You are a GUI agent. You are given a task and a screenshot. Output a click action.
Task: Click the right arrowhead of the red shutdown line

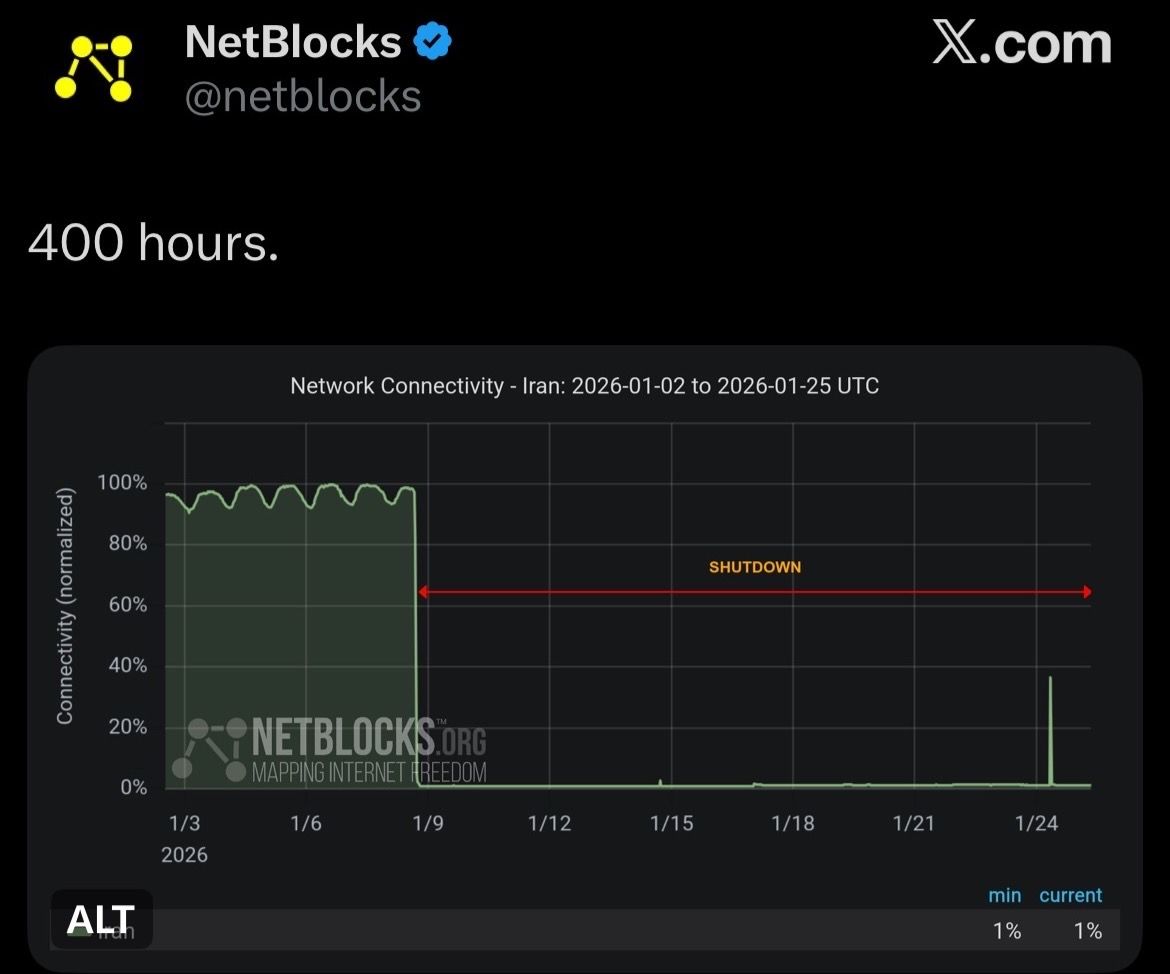pos(1086,592)
